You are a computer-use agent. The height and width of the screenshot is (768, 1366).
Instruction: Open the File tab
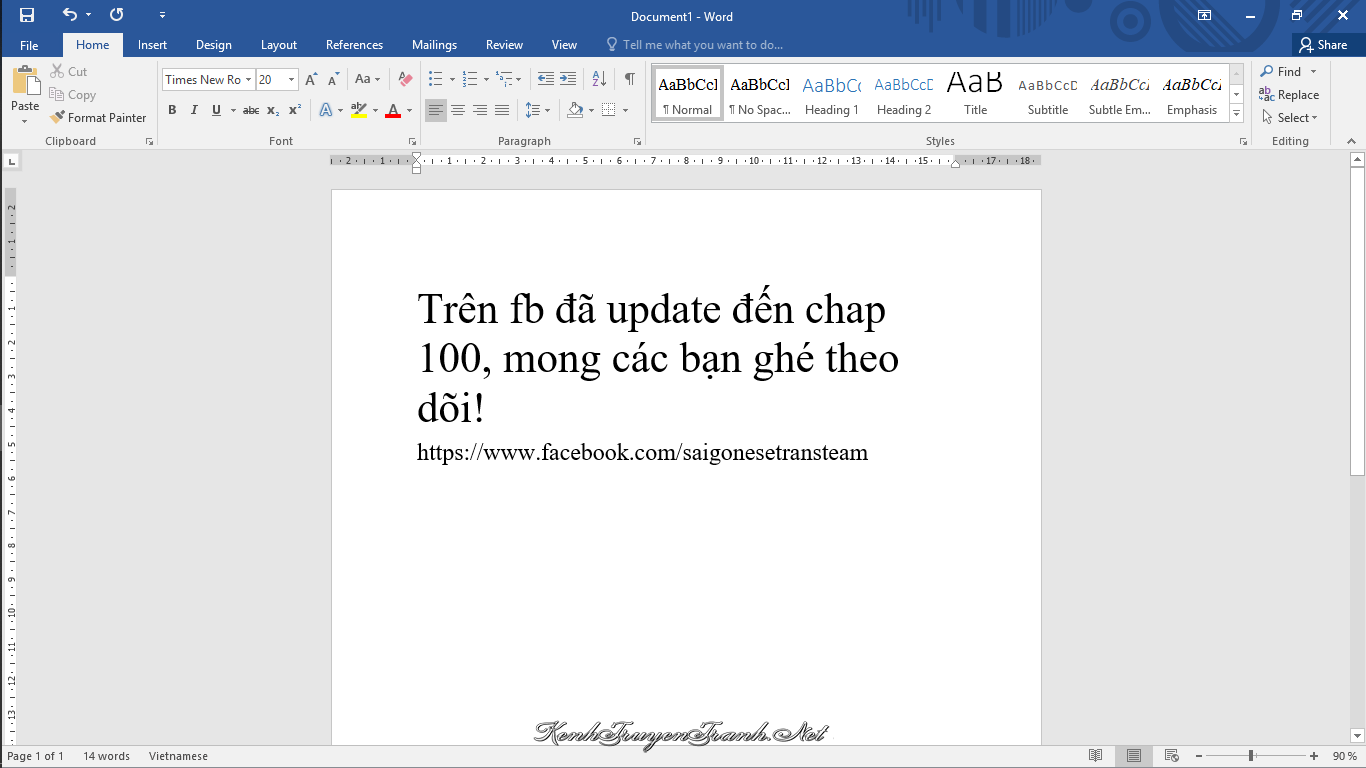(29, 45)
